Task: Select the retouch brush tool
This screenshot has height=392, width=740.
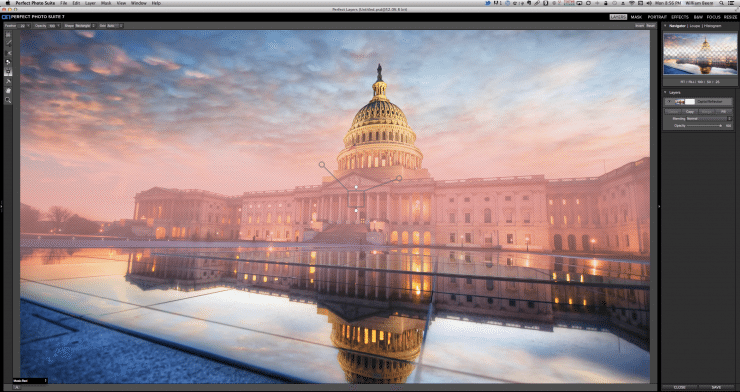Action: [x=8, y=81]
